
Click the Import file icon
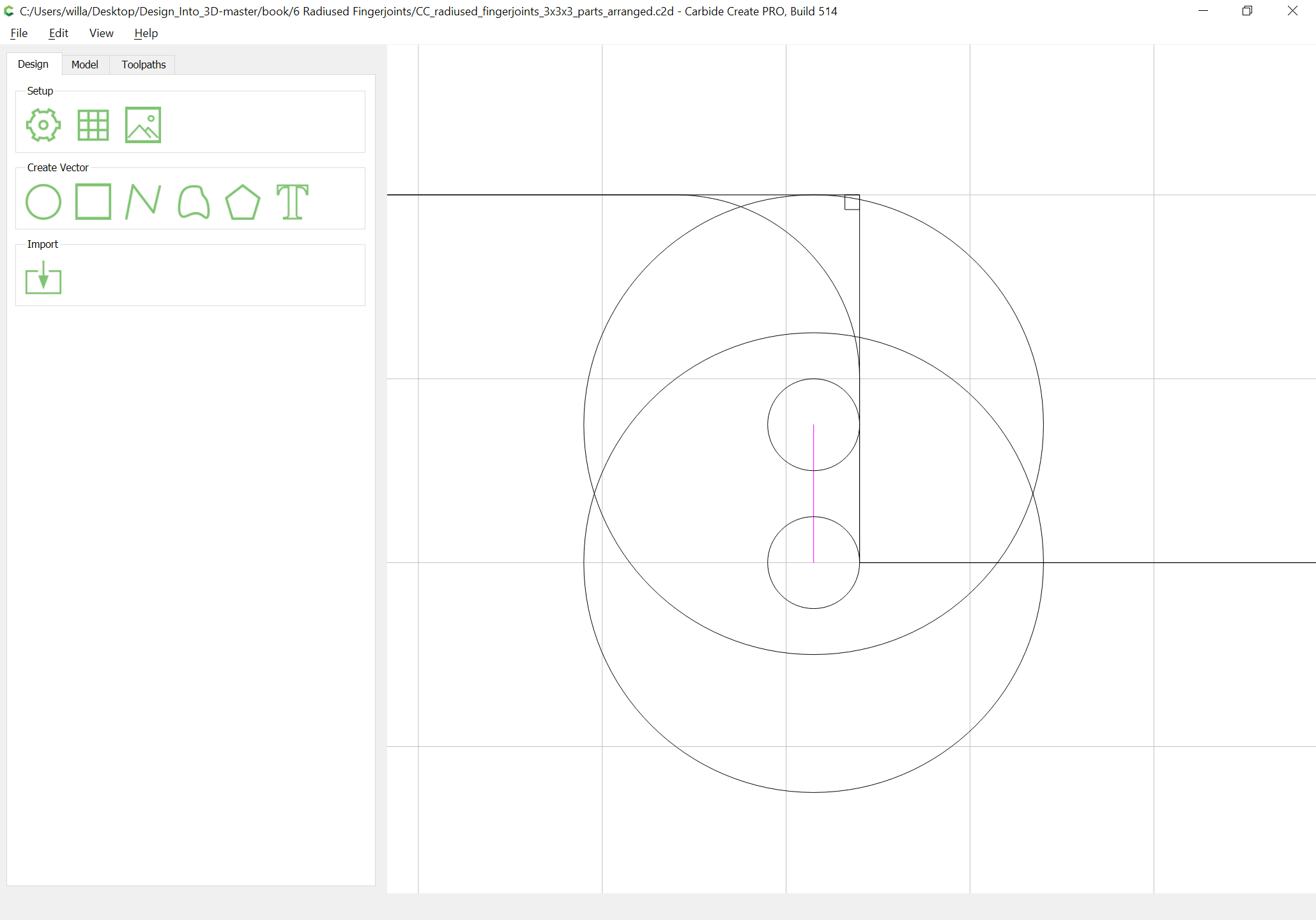click(x=43, y=278)
